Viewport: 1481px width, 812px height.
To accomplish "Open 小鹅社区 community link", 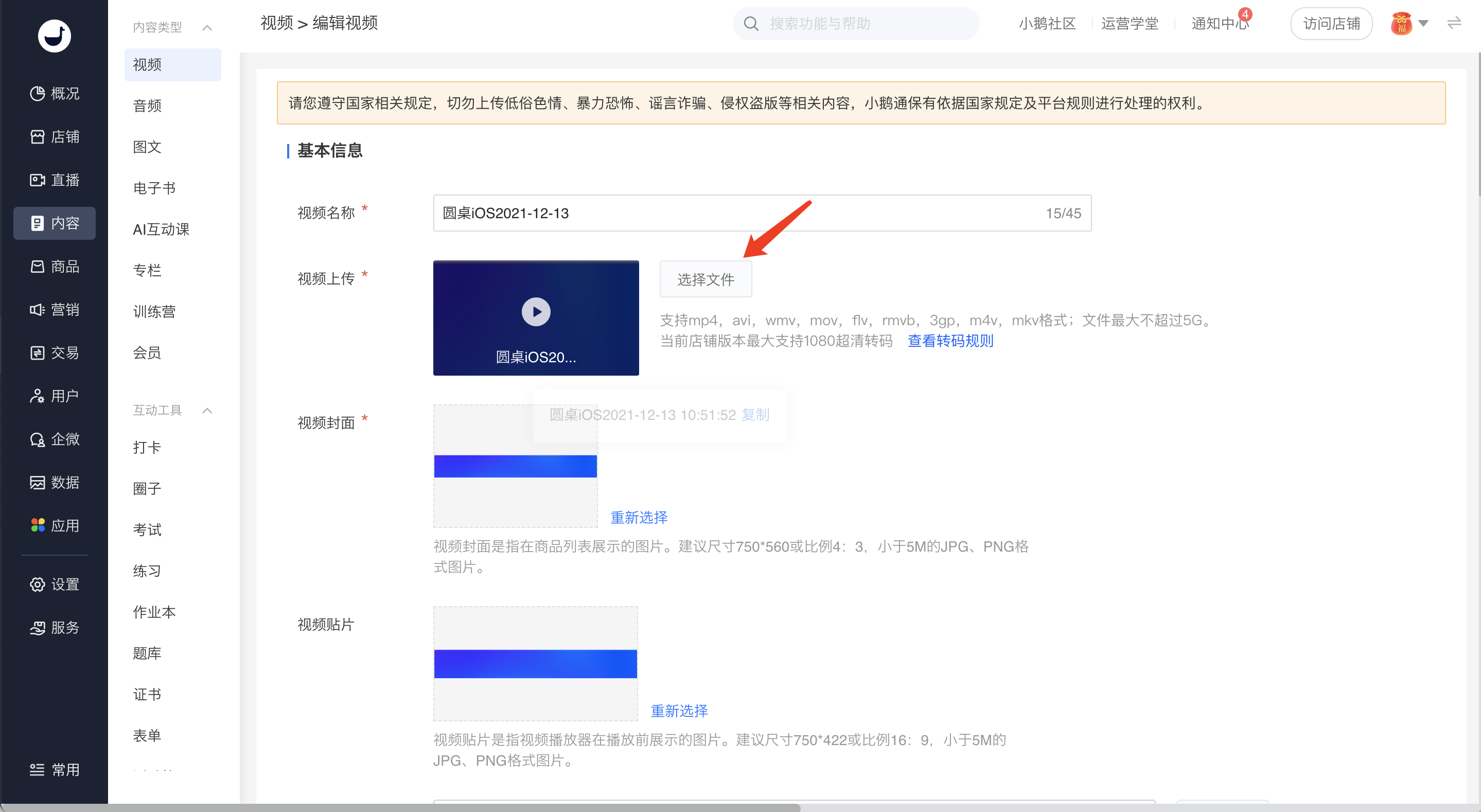I will coord(1047,24).
